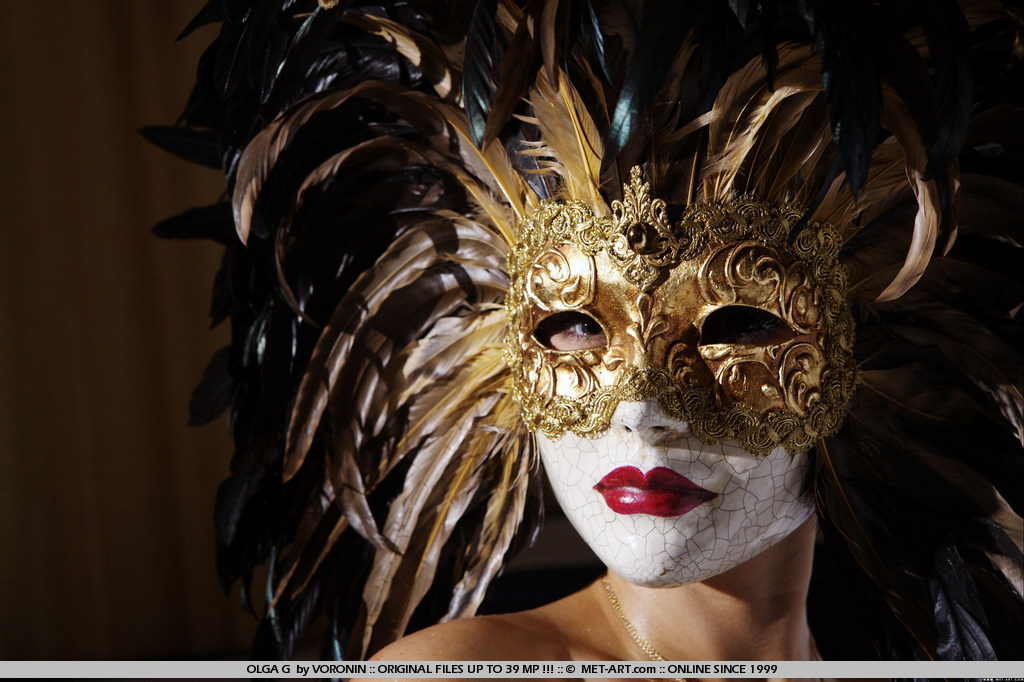Click the "ONLINE SINCE 1999" caption text
Image resolution: width=1024 pixels, height=682 pixels.
[x=722, y=669]
